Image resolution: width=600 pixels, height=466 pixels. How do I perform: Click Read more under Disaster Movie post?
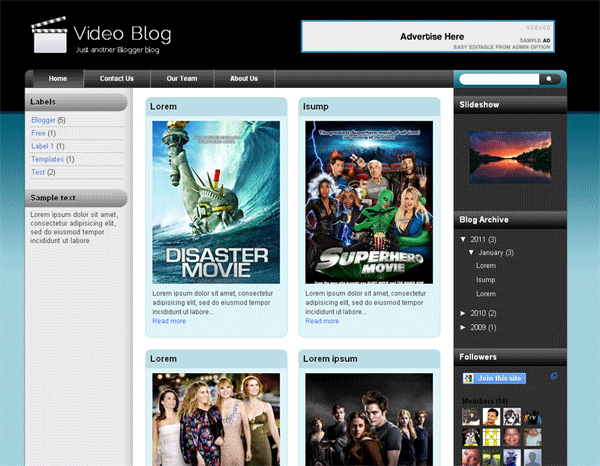169,321
